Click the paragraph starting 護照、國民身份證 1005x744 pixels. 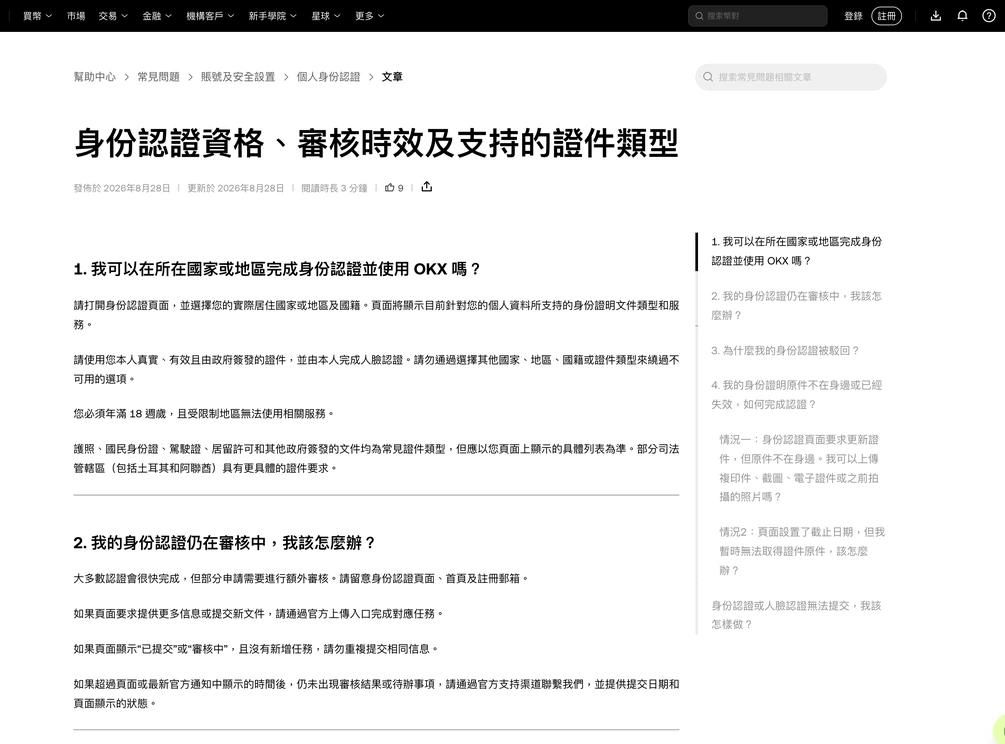[x=376, y=459]
